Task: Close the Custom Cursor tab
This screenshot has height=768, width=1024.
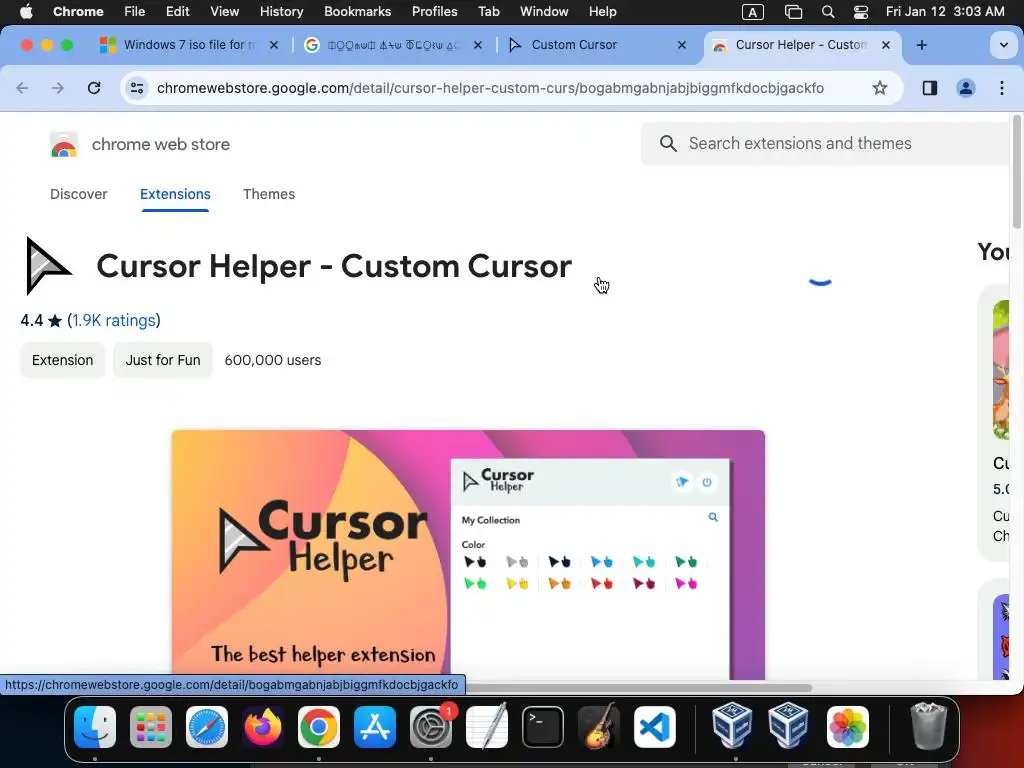Action: (682, 44)
